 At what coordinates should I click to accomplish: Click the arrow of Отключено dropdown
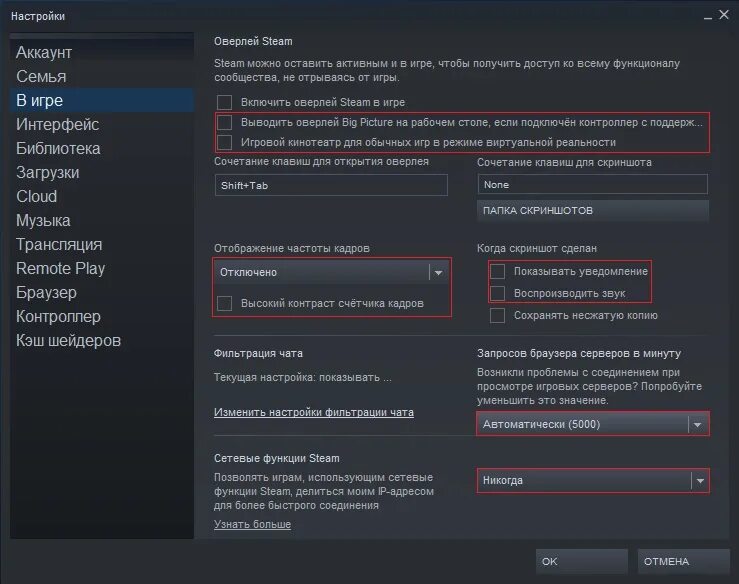click(438, 273)
